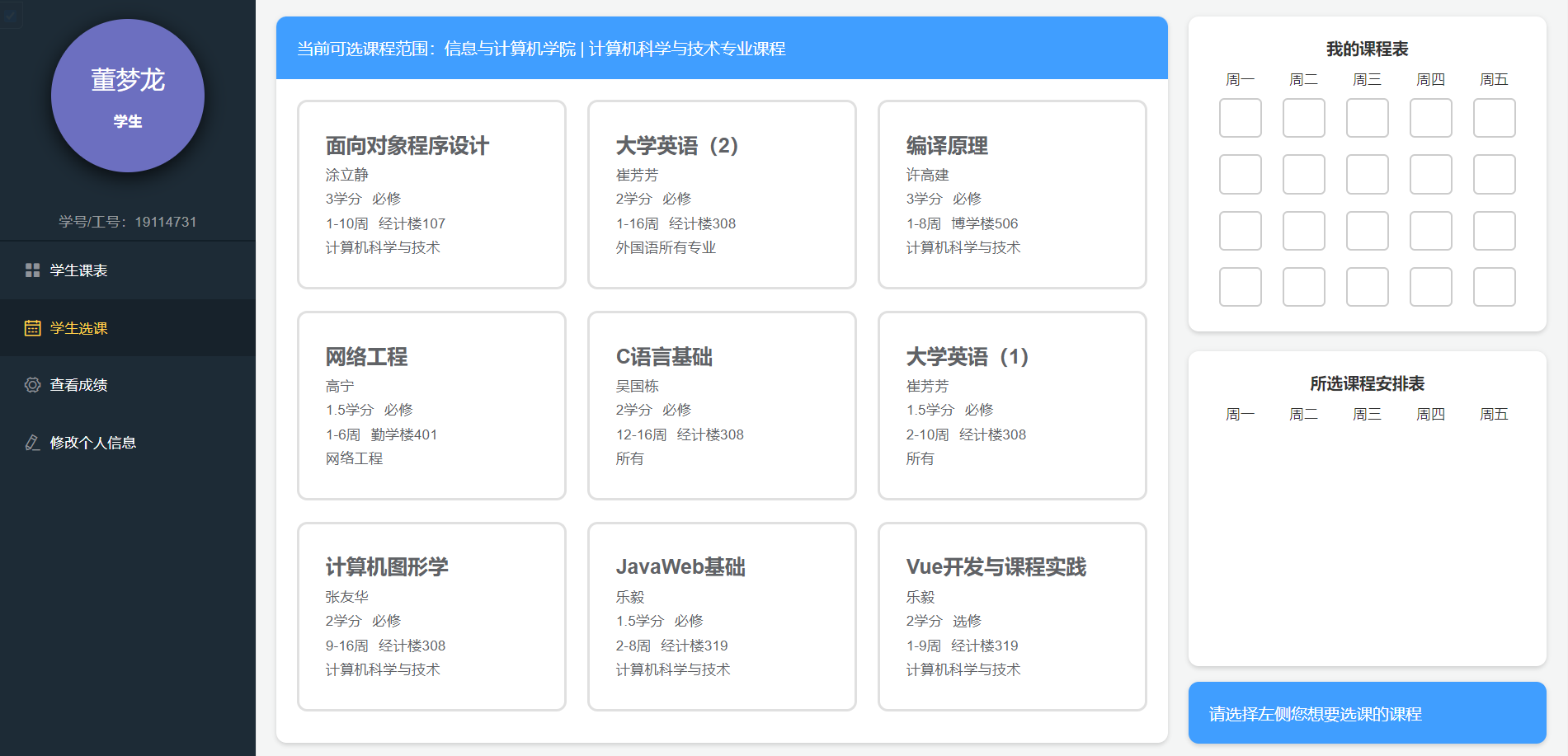Click teacher name 张友华
The width and height of the screenshot is (1568, 756).
point(346,597)
